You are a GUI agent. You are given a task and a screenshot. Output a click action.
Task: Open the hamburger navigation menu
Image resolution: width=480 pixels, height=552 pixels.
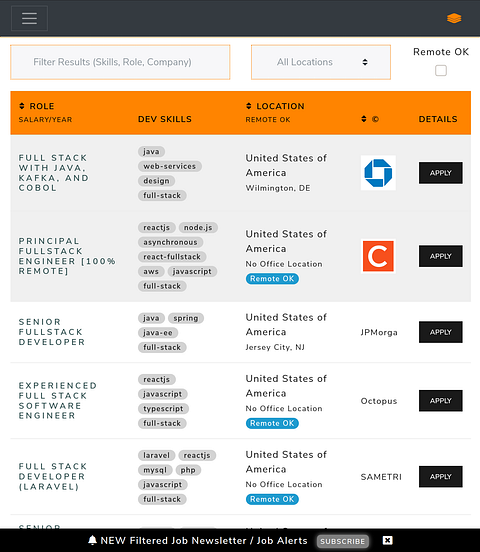tap(29, 18)
